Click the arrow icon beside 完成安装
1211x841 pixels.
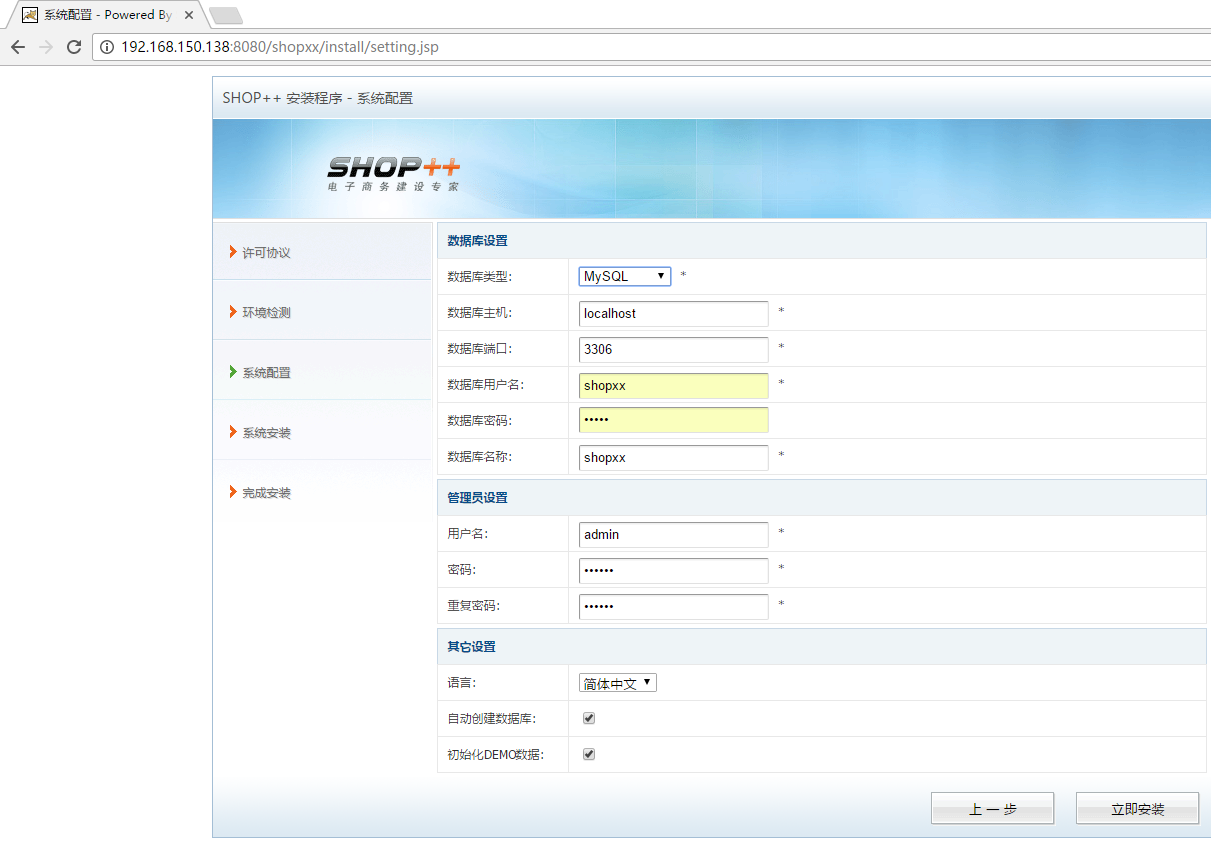point(233,492)
